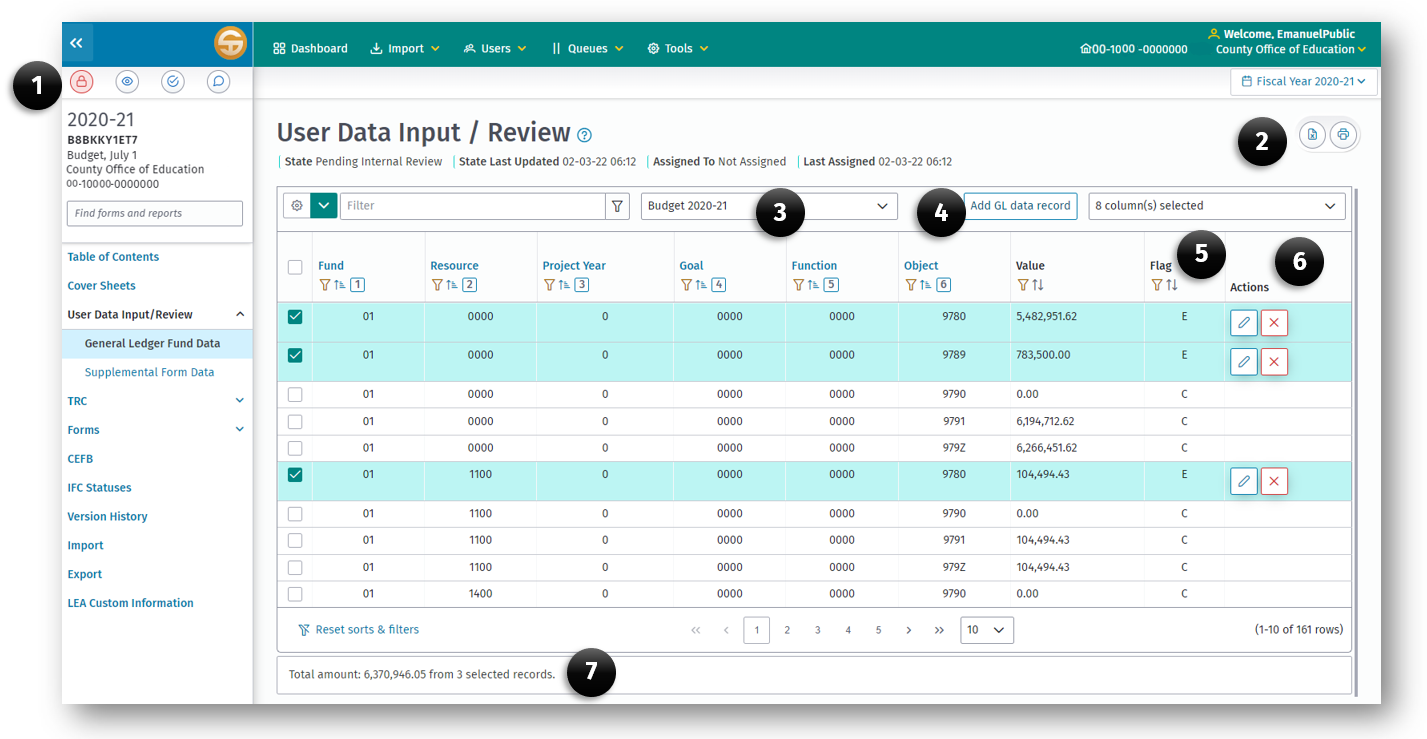Open the Import menu in the top bar

(x=404, y=47)
